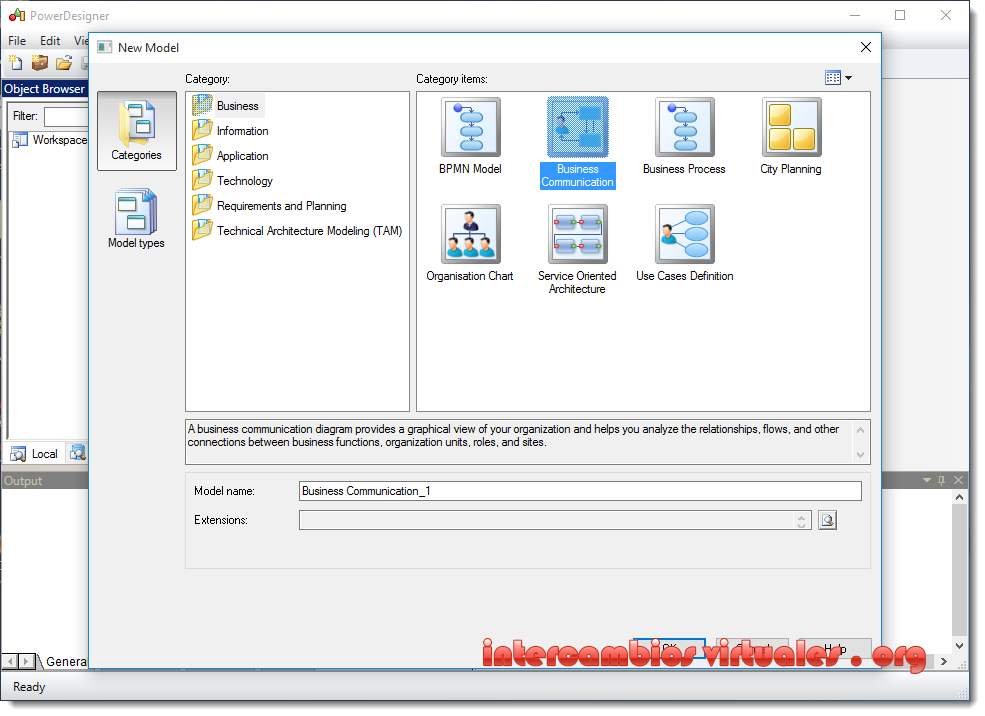Open the Technology category folder
This screenshot has height=716, width=985.
click(x=232, y=181)
